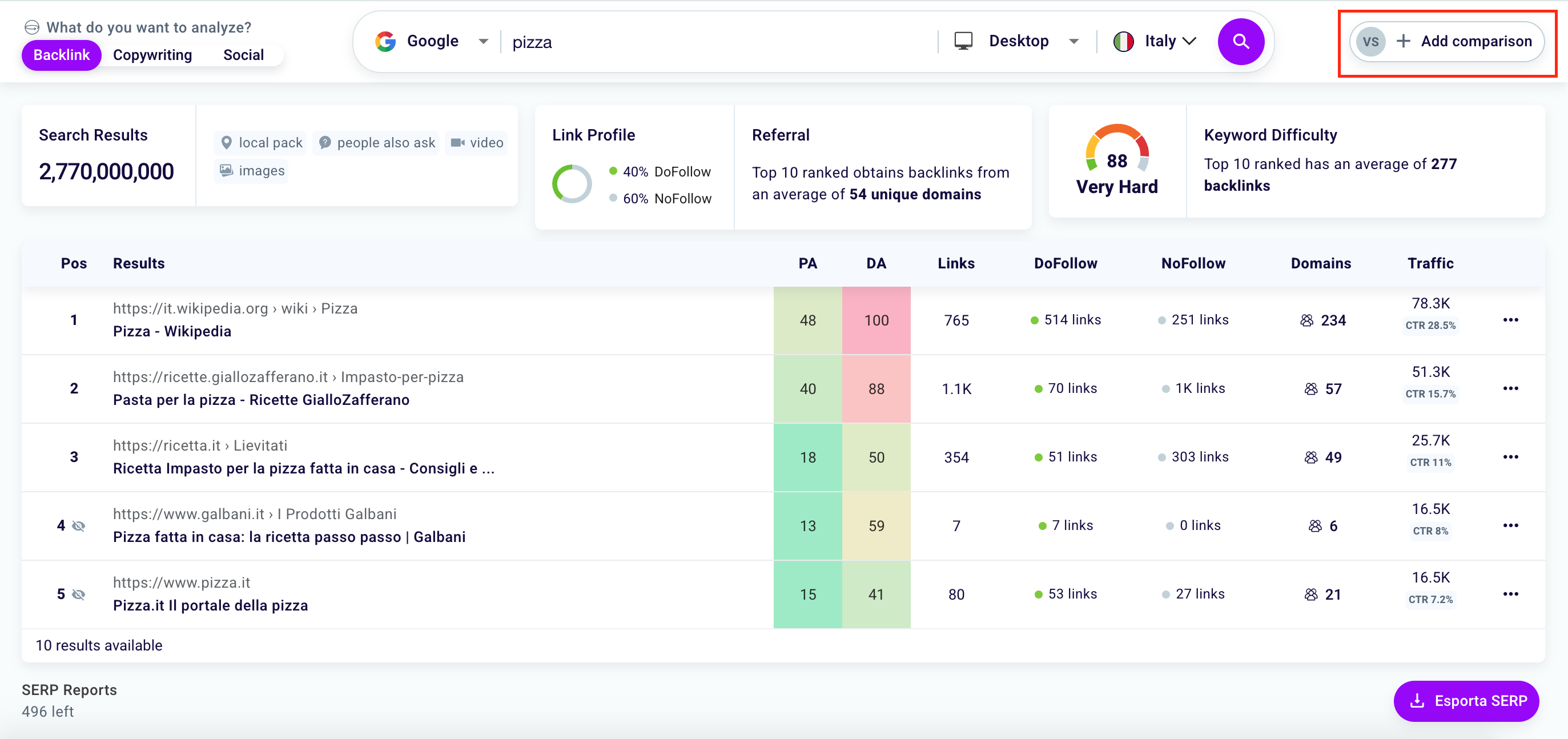Viewport: 1568px width, 739px height.
Task: Click the domains icon for Wikipedia row
Action: [1306, 321]
